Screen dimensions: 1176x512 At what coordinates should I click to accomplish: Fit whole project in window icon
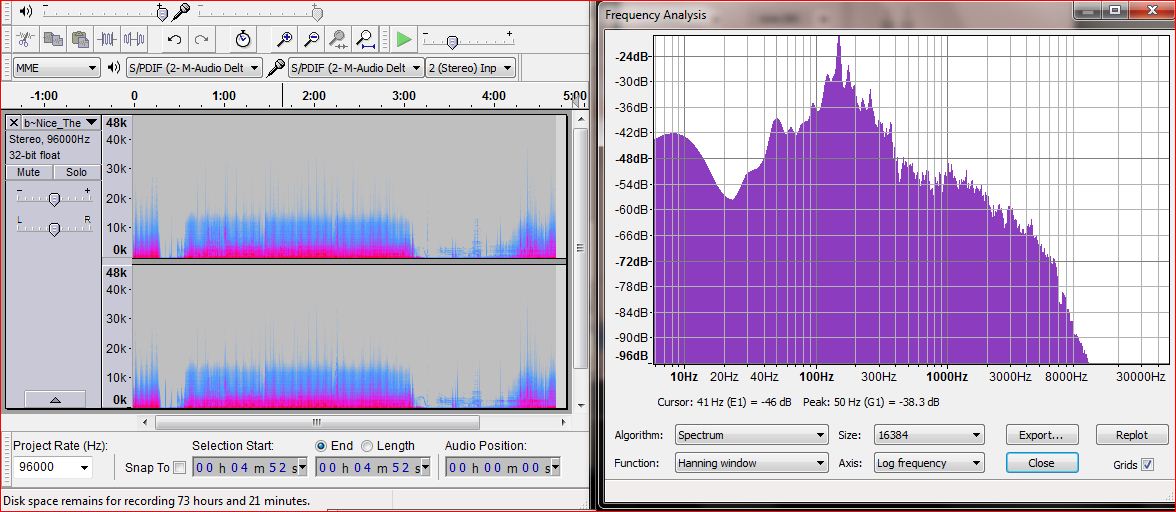coord(365,39)
